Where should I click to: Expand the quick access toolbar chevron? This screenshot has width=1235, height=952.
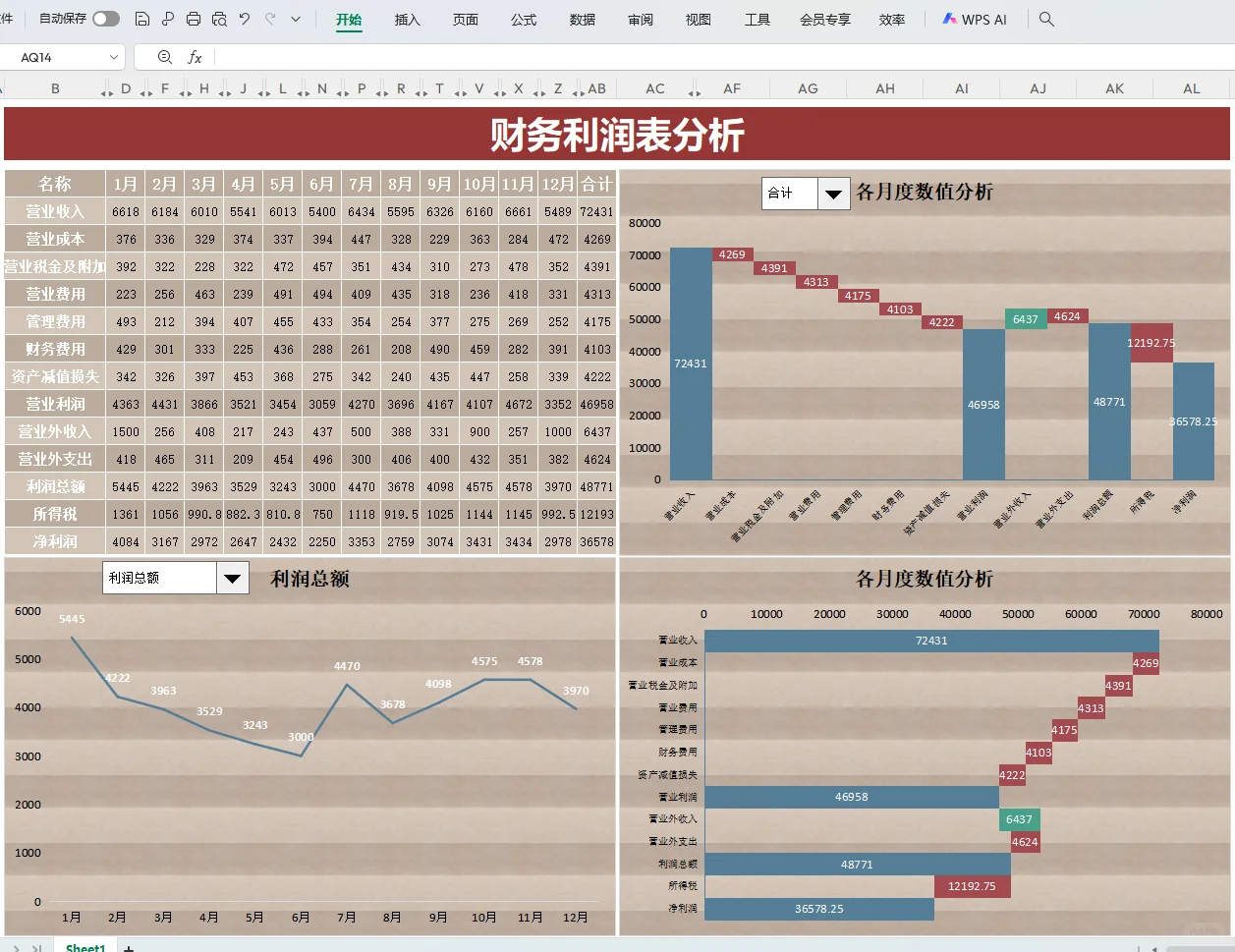coord(296,19)
